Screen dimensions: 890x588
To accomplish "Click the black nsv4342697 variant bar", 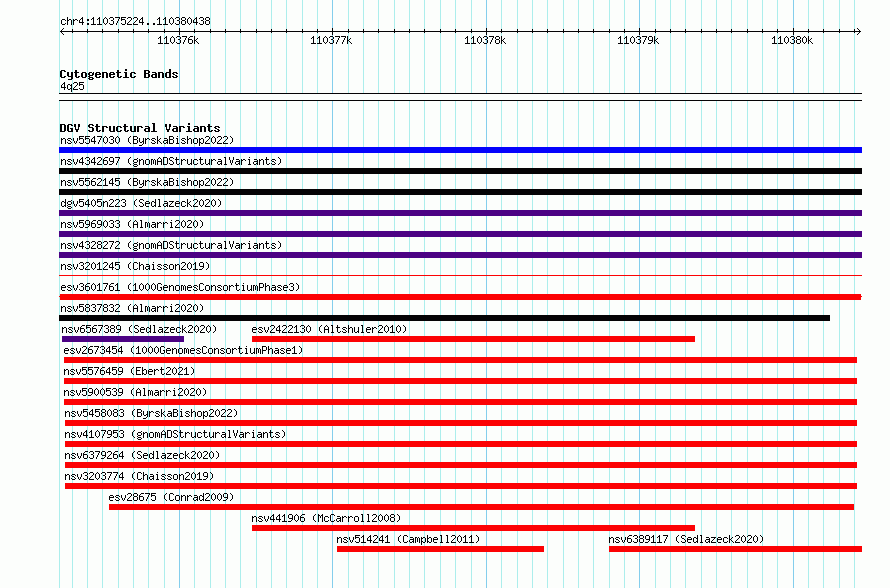I will 460,171.
